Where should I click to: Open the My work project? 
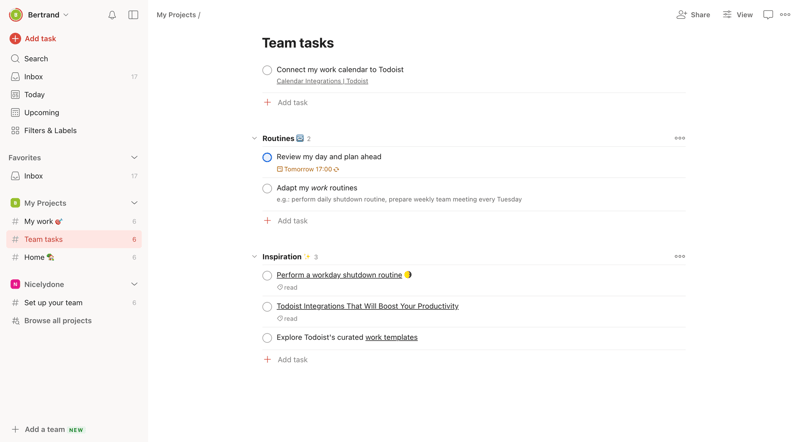(74, 222)
